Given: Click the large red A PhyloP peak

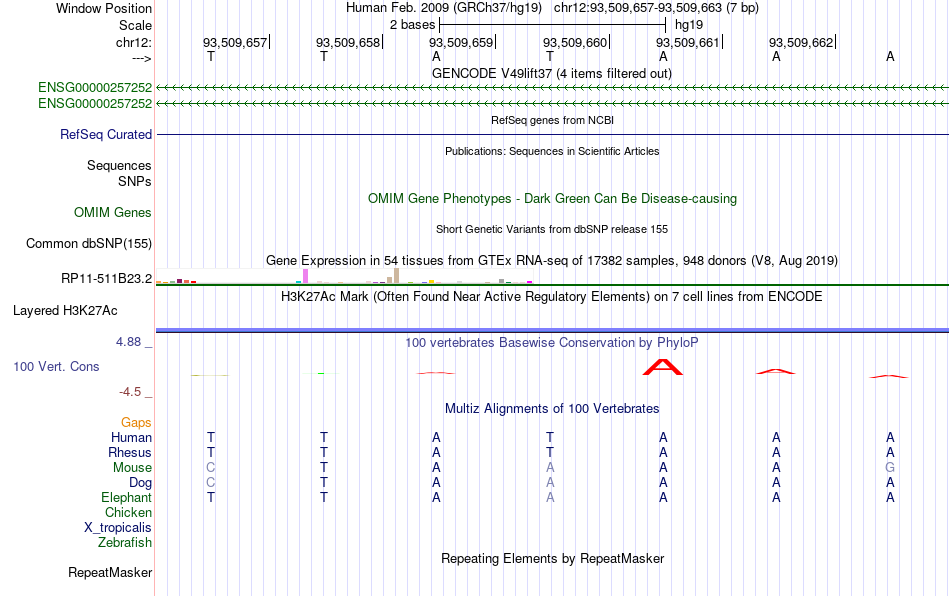Looking at the screenshot, I should pos(663,367).
